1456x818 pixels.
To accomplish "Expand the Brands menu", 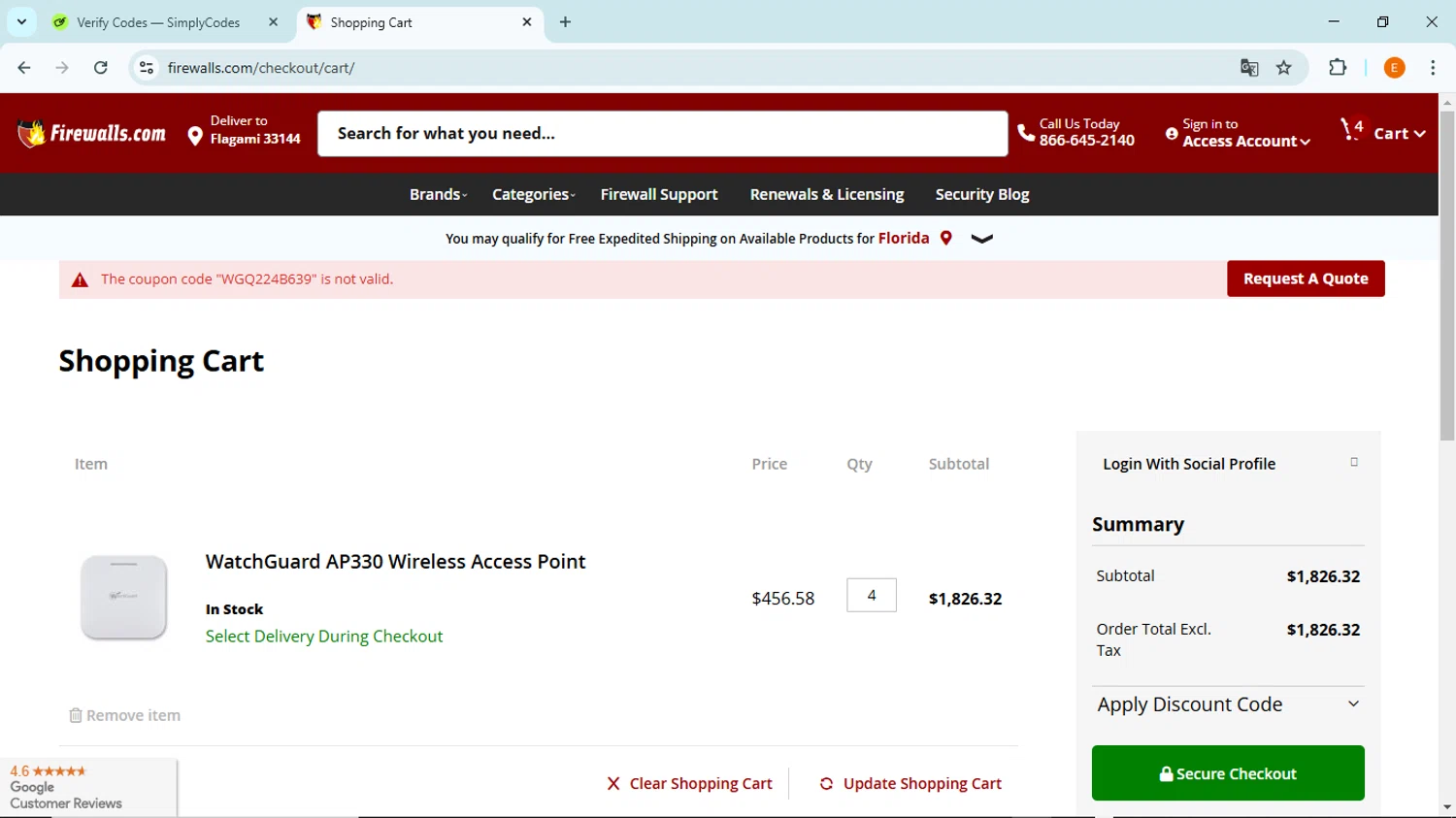I will (x=438, y=194).
